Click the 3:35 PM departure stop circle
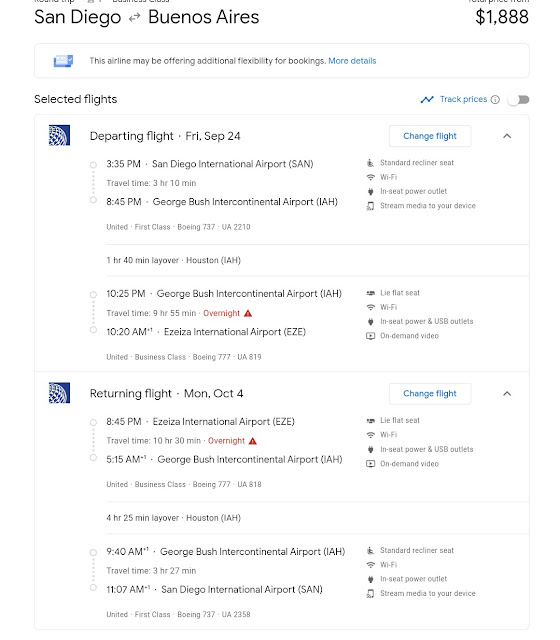This screenshot has width=560, height=640. pyautogui.click(x=93, y=165)
